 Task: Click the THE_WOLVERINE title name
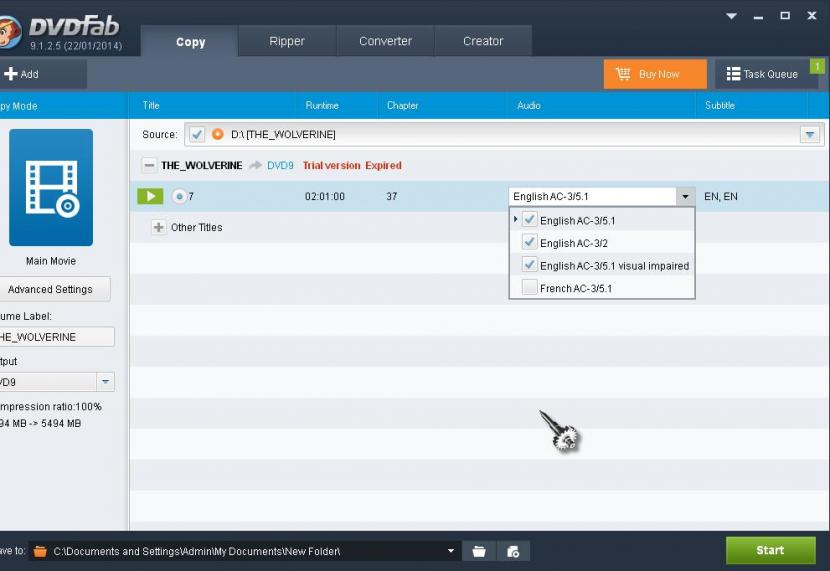pos(202,166)
